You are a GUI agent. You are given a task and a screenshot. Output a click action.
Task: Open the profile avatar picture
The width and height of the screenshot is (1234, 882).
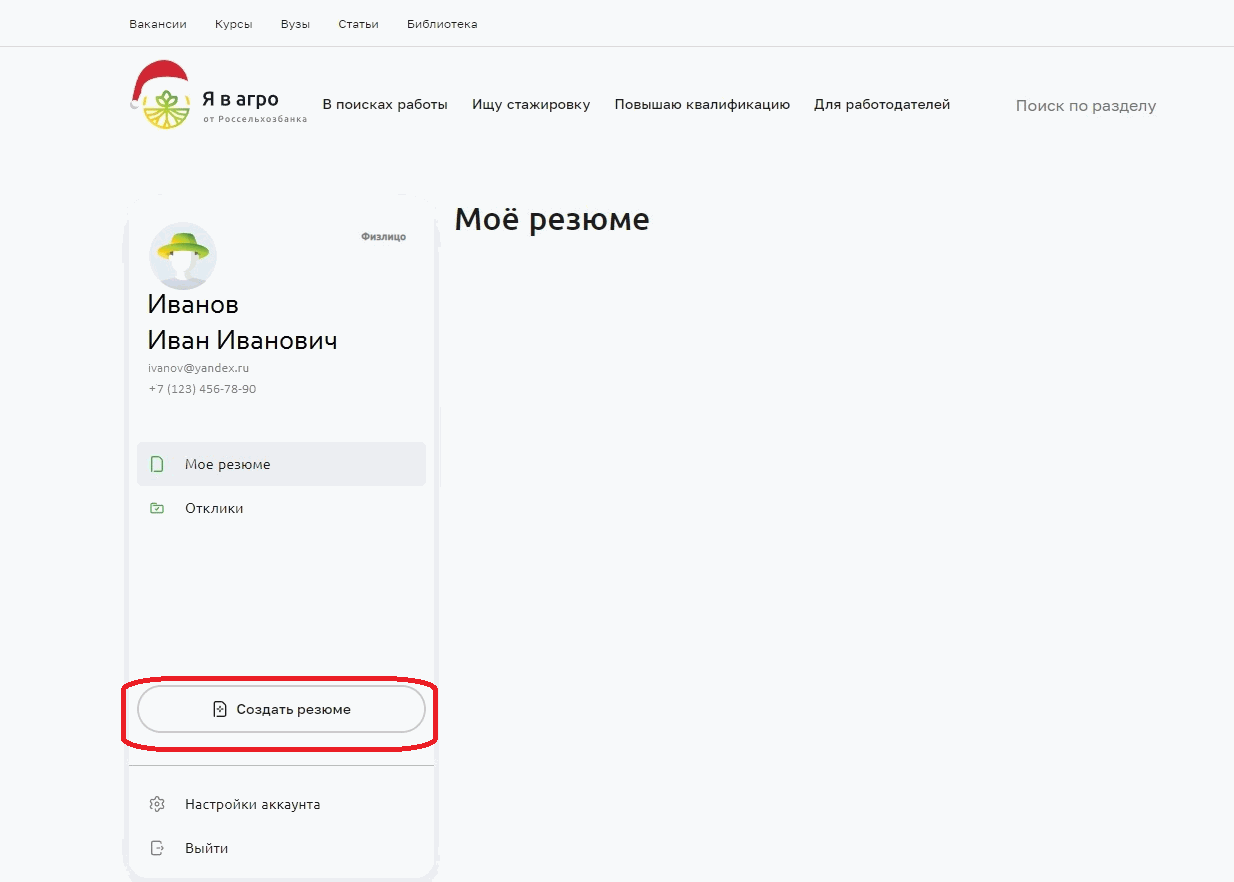click(182, 256)
